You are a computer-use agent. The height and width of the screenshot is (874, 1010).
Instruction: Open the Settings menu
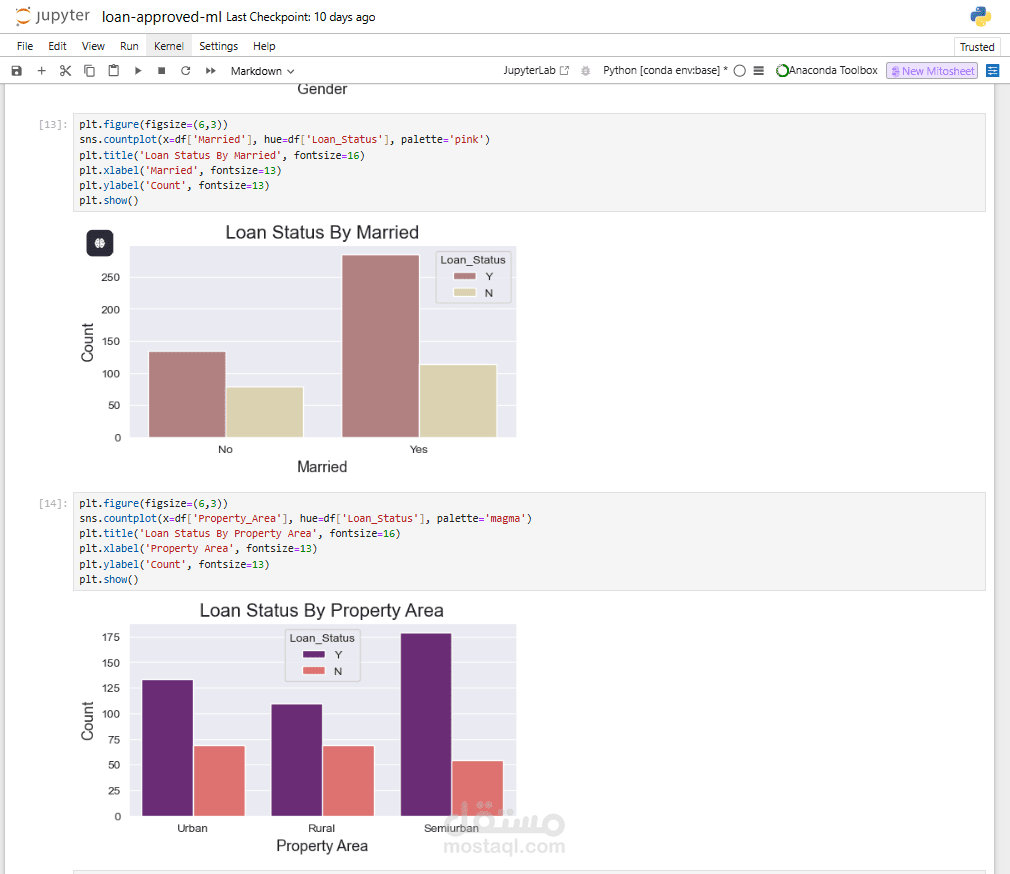pyautogui.click(x=218, y=46)
